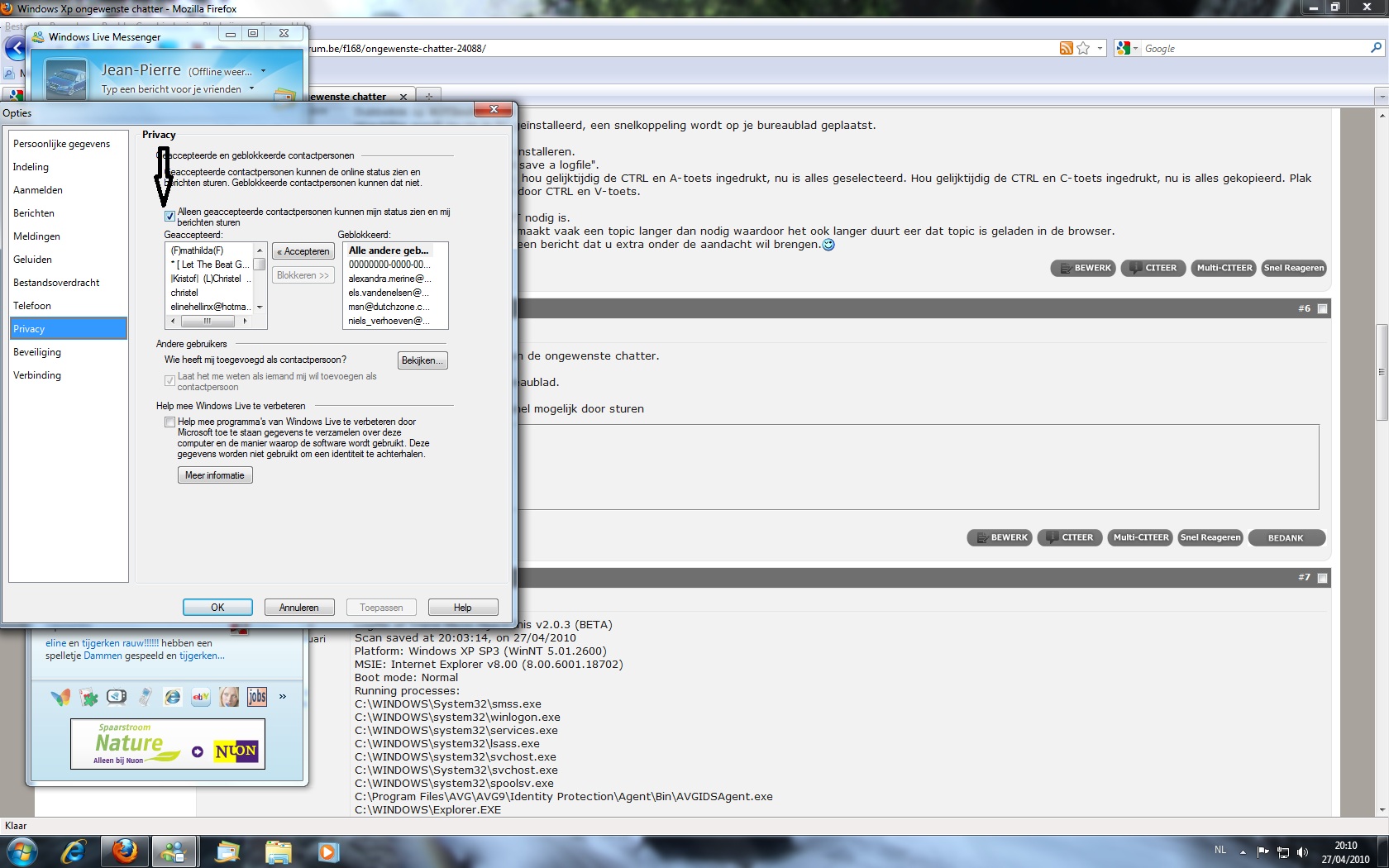Open Internet Explorer from taskbar
The image size is (1389, 868).
click(x=74, y=851)
